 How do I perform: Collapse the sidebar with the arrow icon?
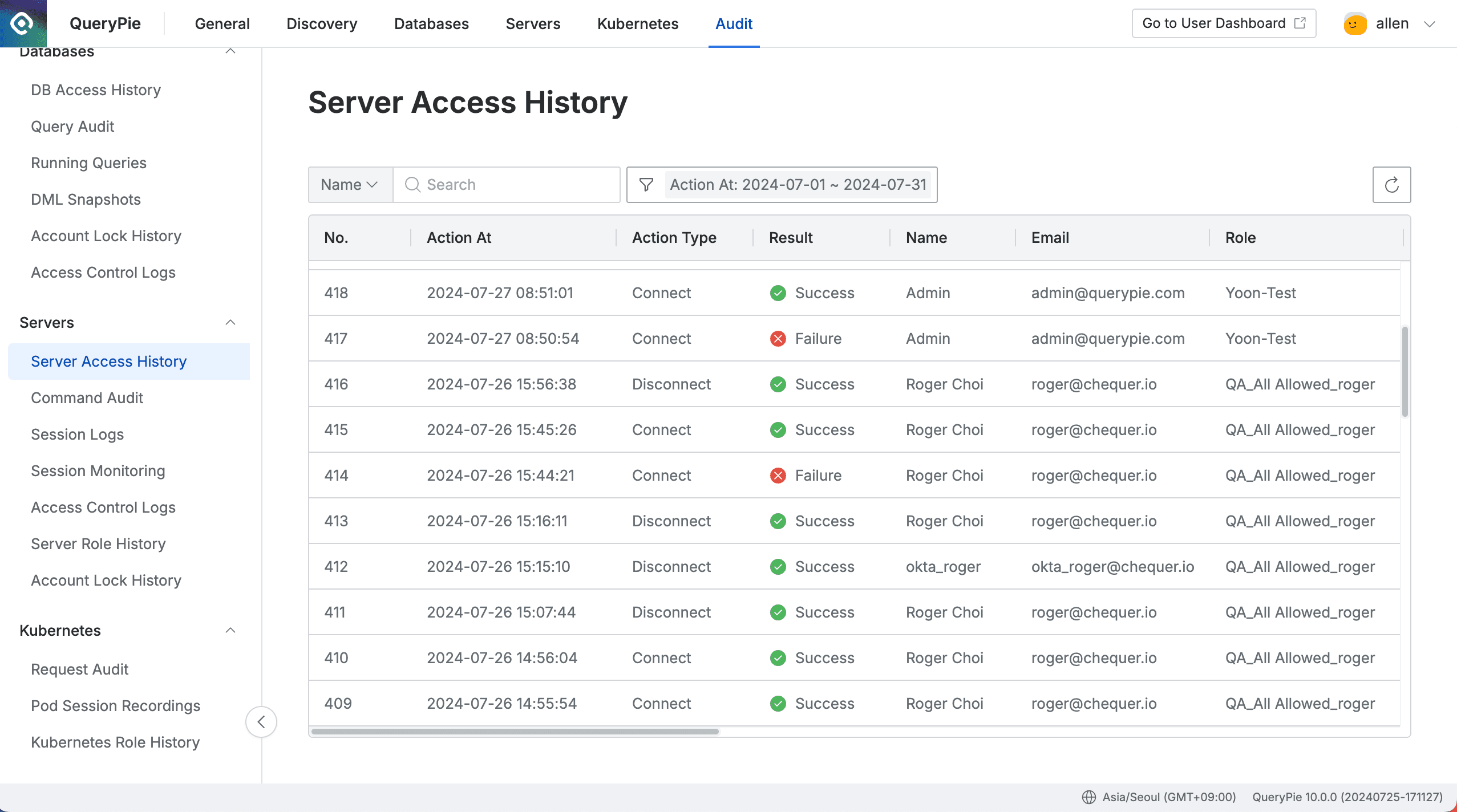coord(261,722)
